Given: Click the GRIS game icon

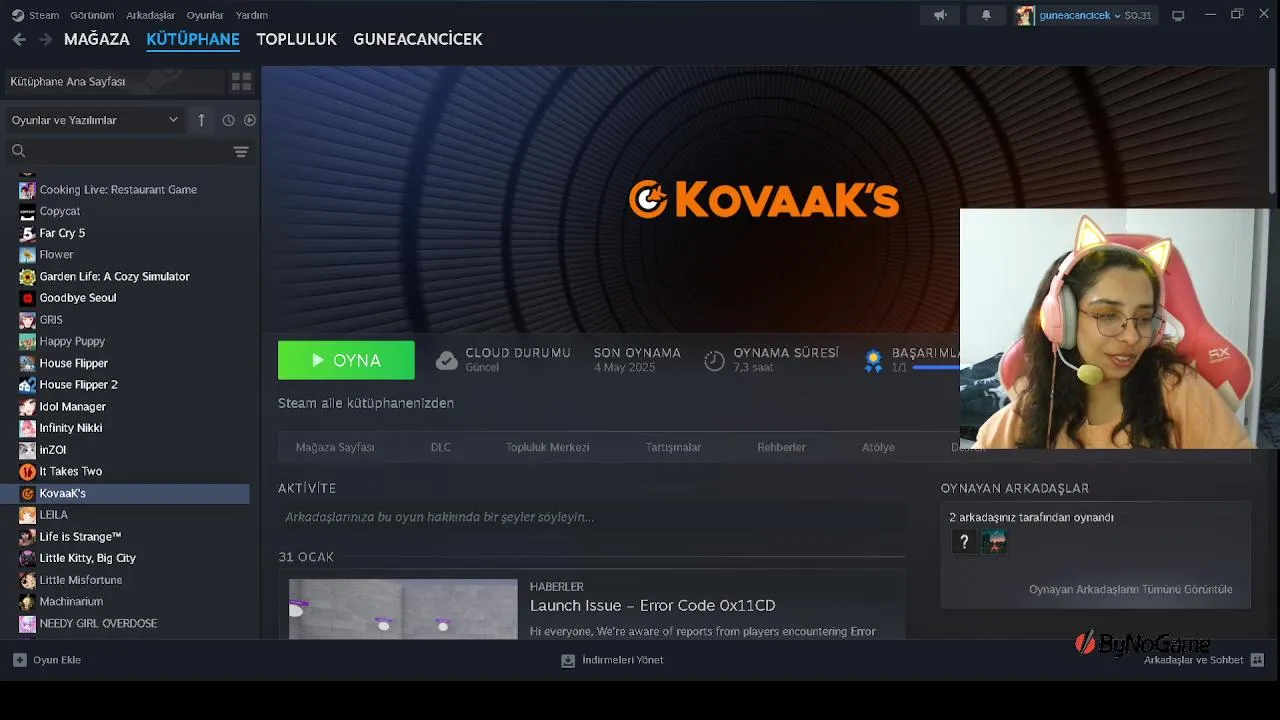Looking at the screenshot, I should [x=27, y=320].
